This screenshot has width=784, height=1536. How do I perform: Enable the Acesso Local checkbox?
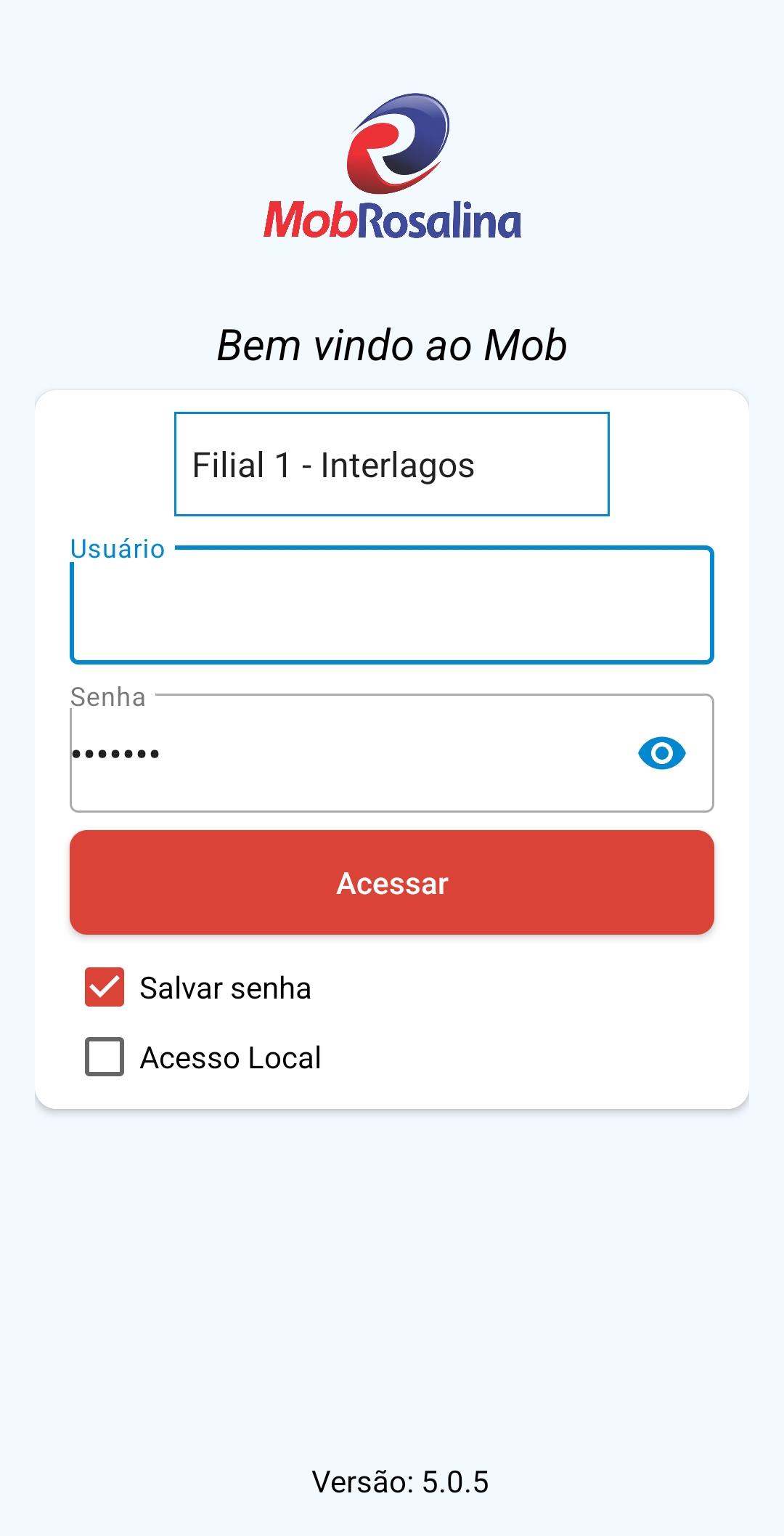105,1057
